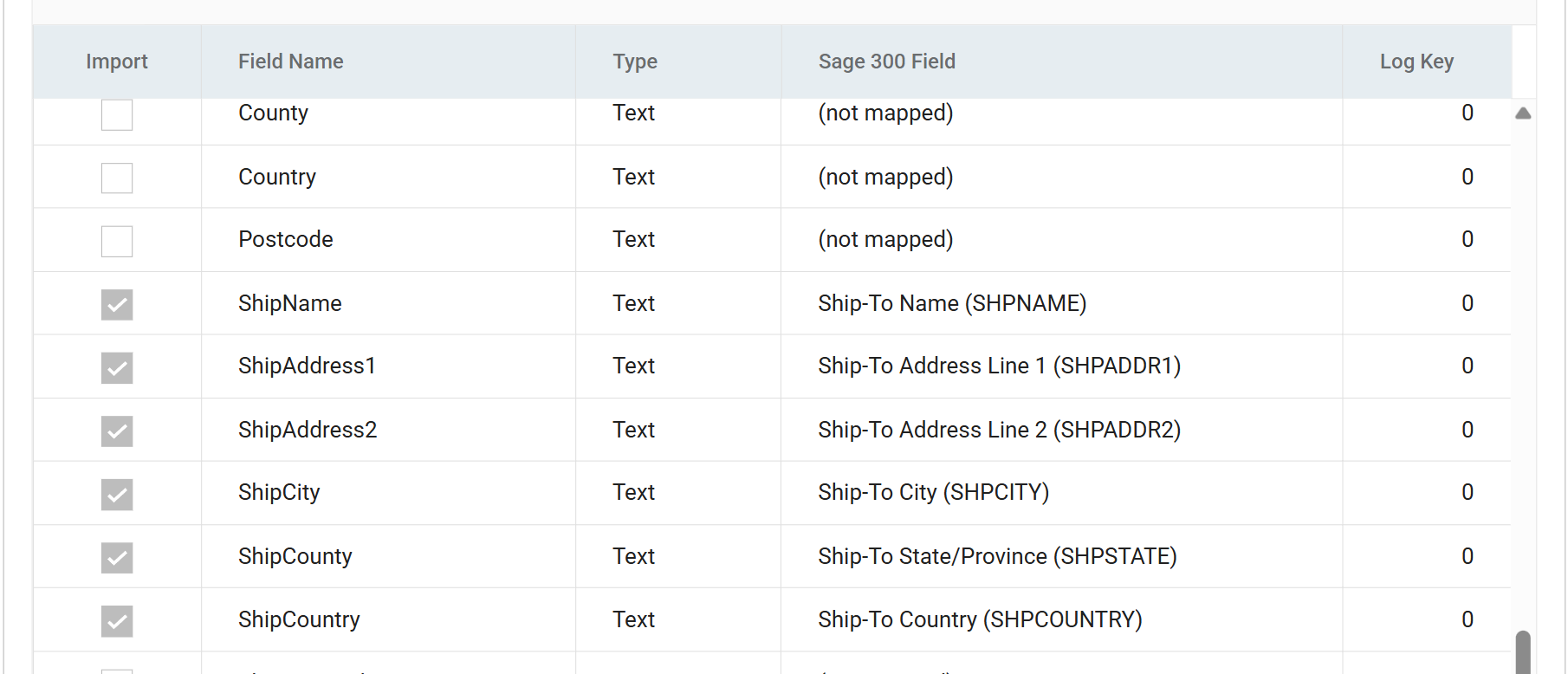Check the Postcode import checkbox
Screen dimensions: 1568x674
[117, 241]
